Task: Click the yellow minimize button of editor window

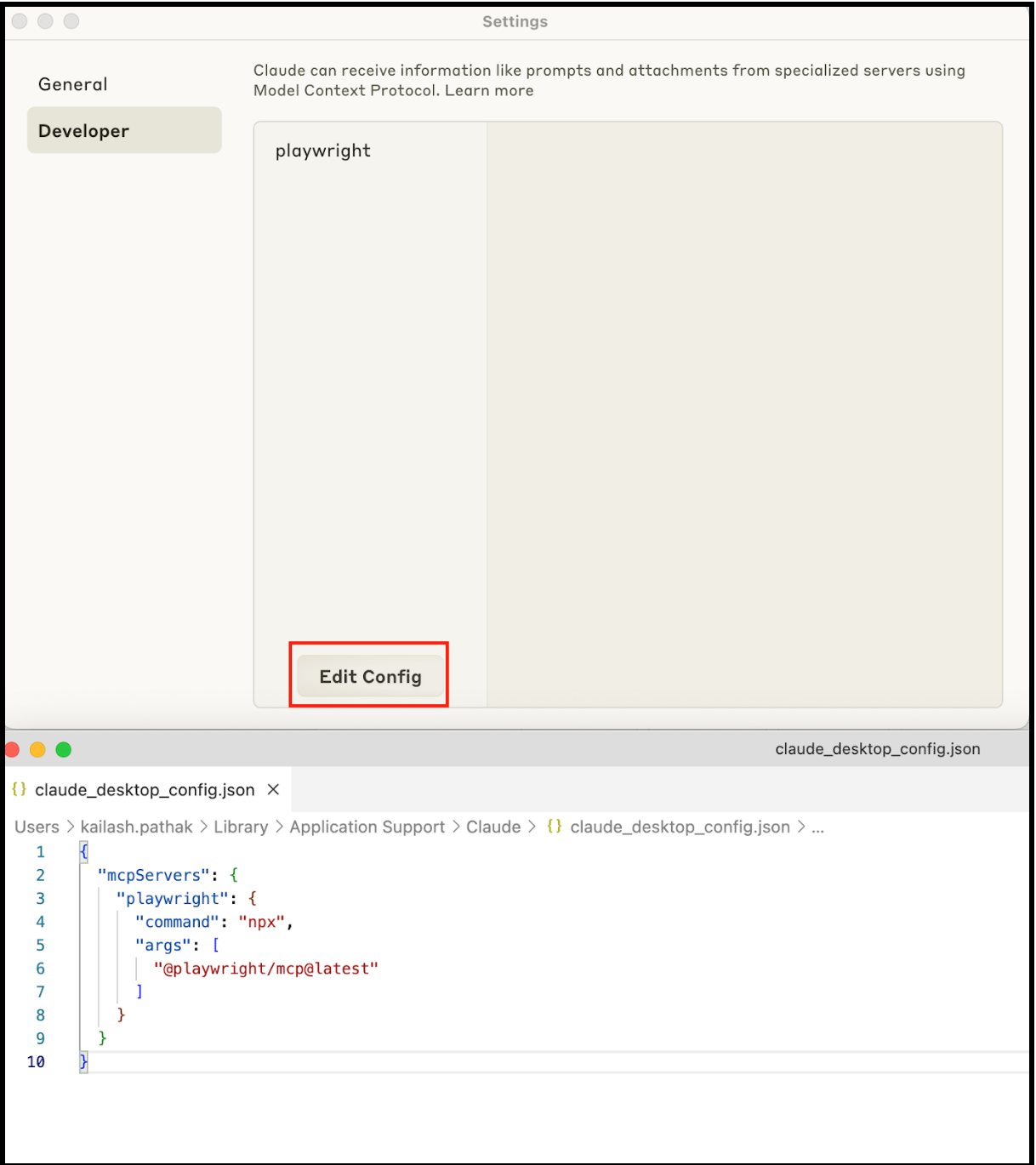Action: pyautogui.click(x=37, y=749)
